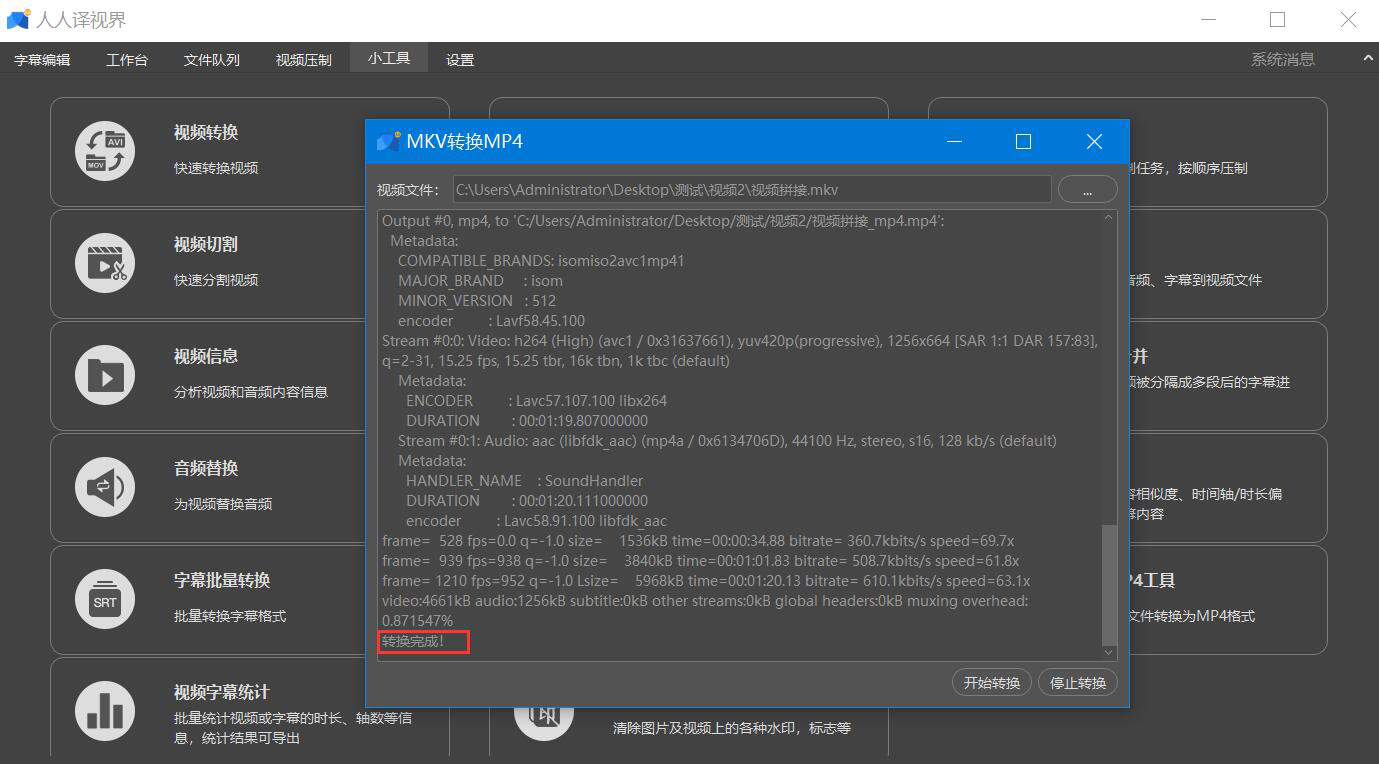Image resolution: width=1379 pixels, height=764 pixels.
Task: Minimize the MKV转换MP4 dialog
Action: point(954,142)
